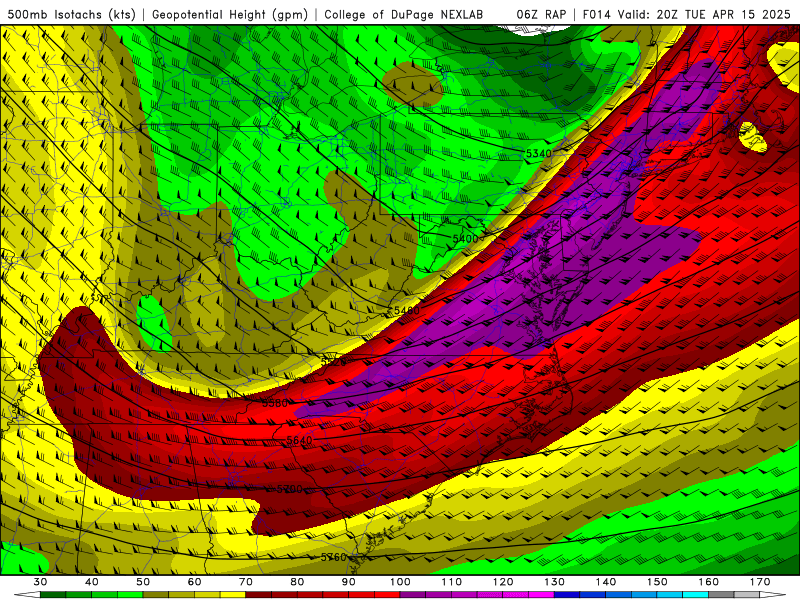Click the 160 knot colorbar label
Viewport: 800px width, 600px height.
tap(709, 582)
